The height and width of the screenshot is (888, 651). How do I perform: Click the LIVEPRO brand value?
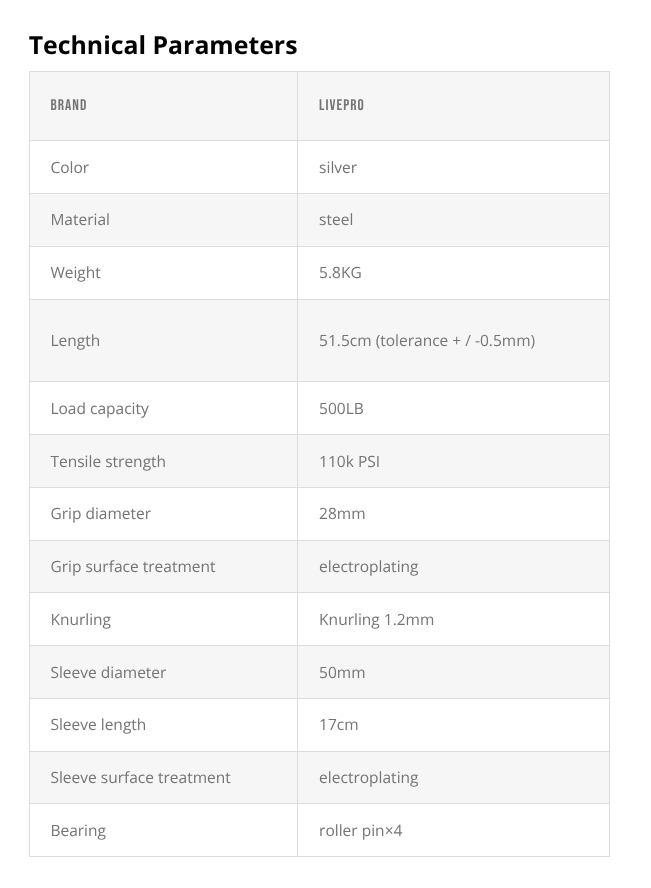coord(341,105)
